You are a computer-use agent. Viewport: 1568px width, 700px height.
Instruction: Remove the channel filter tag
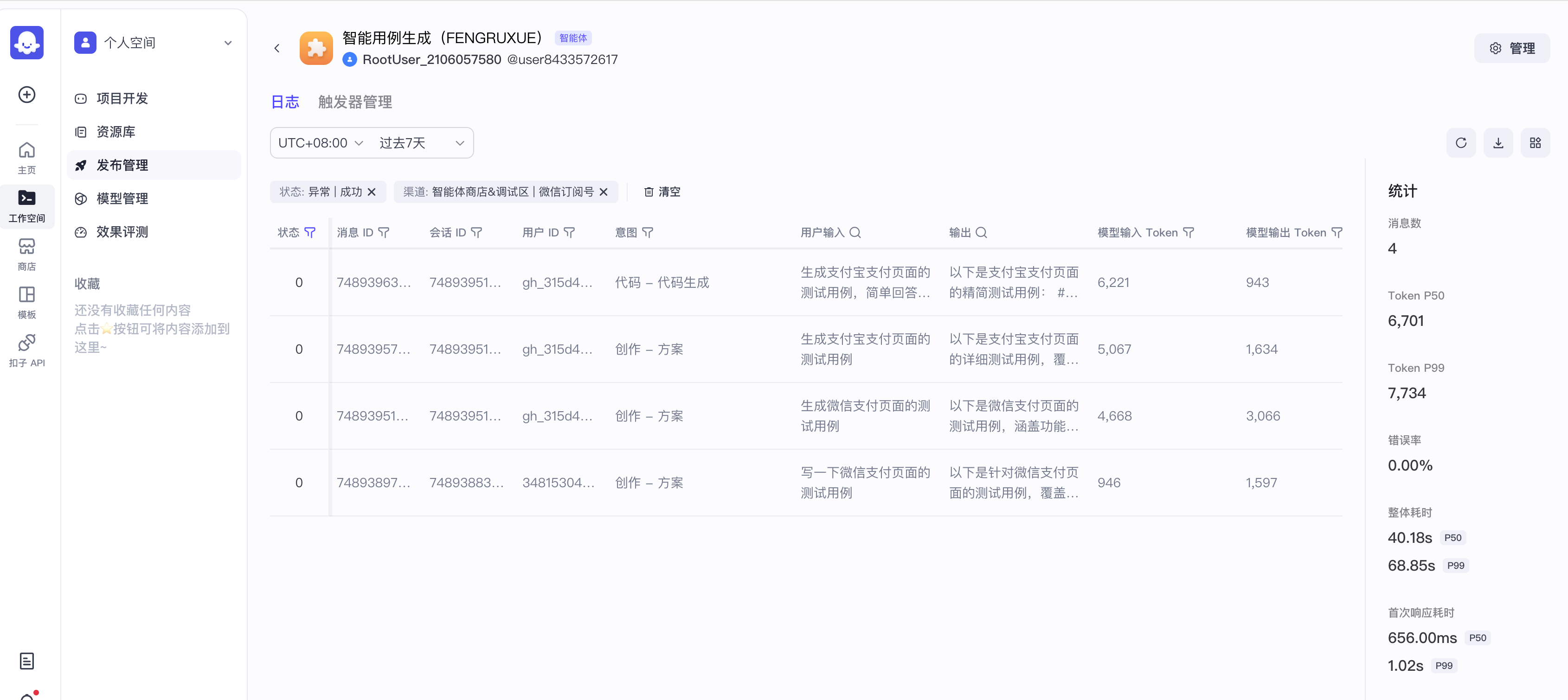pyautogui.click(x=603, y=192)
